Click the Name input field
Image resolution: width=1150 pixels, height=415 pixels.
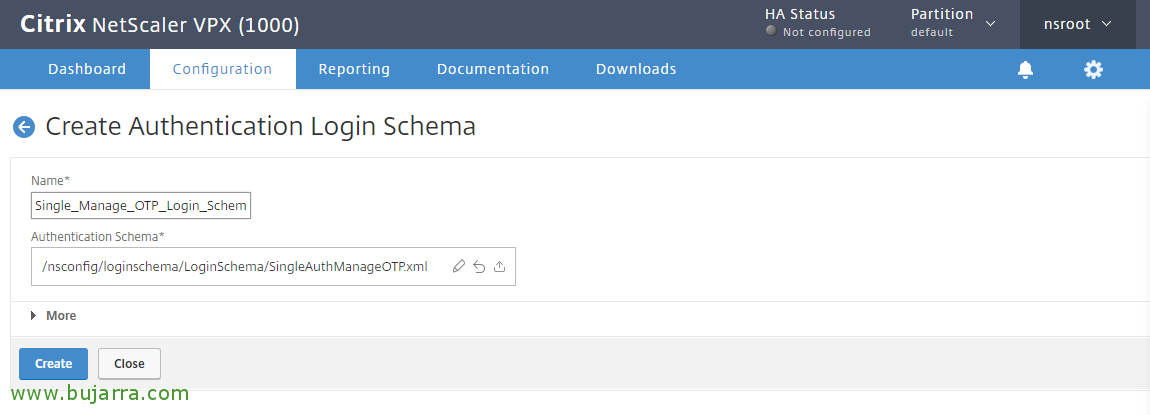click(141, 205)
